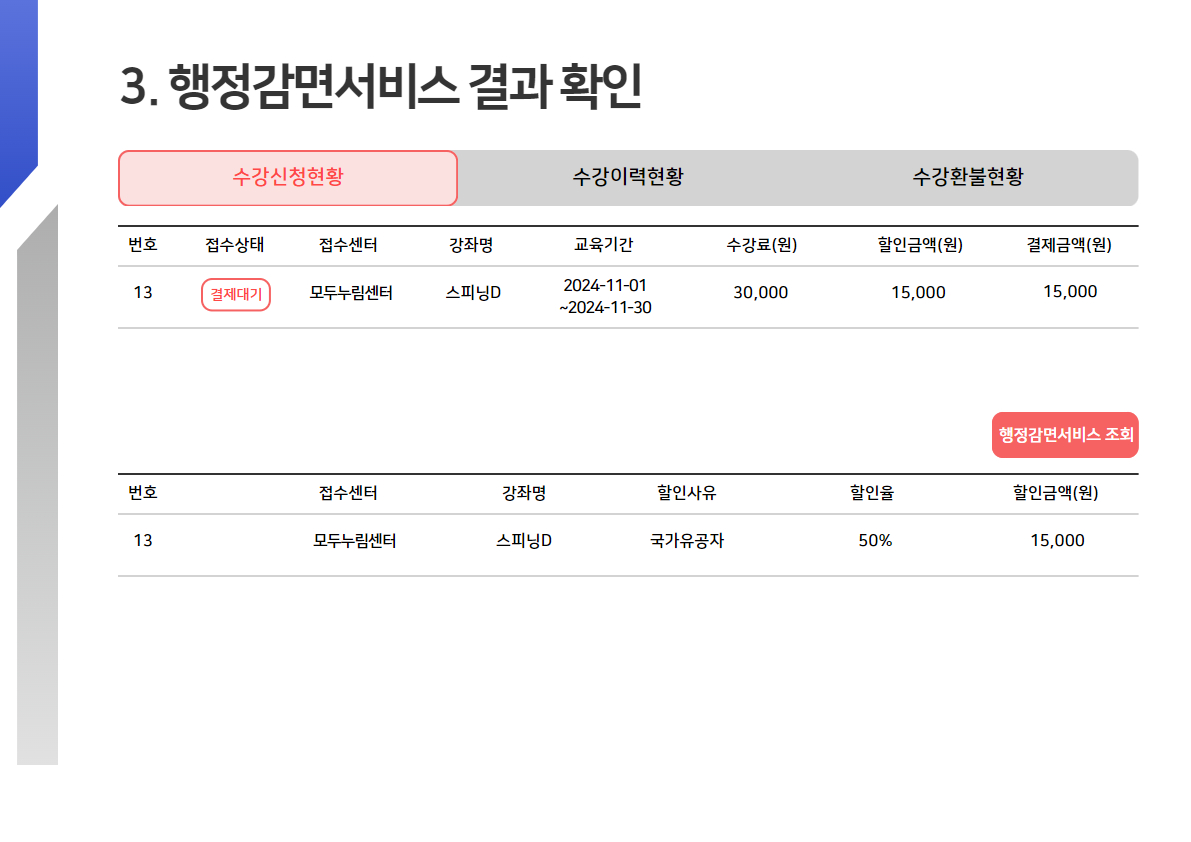
Task: Click the 50% discount rate value
Action: [875, 541]
